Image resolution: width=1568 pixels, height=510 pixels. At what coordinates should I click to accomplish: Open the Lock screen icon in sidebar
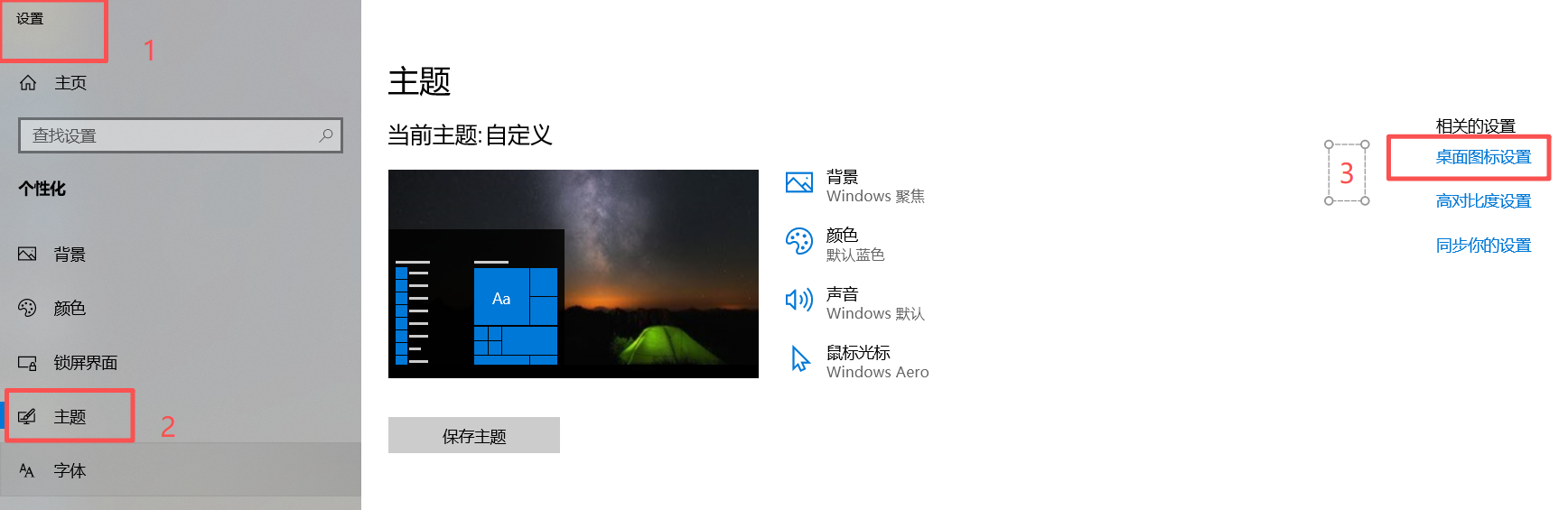coord(28,363)
